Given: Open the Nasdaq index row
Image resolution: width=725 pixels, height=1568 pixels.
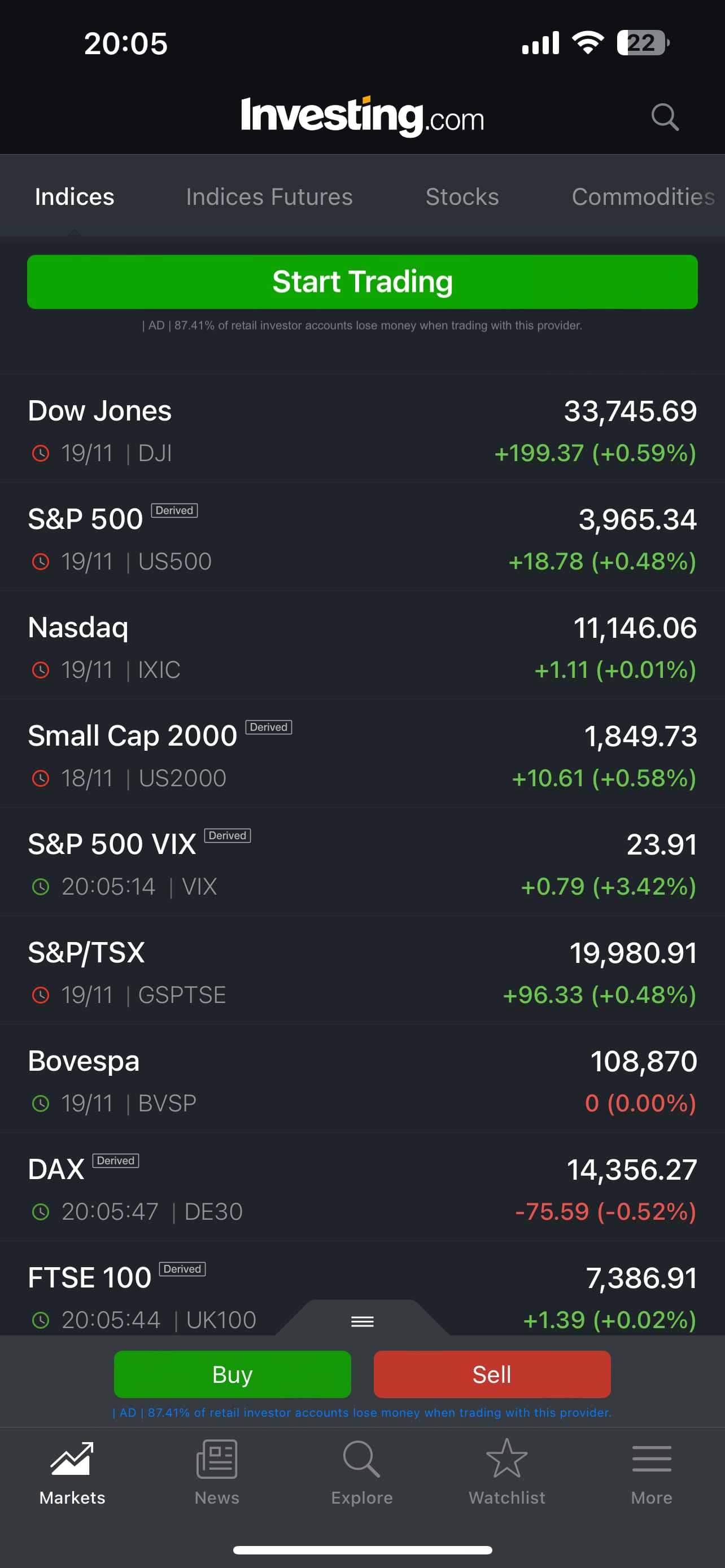Looking at the screenshot, I should click(362, 649).
